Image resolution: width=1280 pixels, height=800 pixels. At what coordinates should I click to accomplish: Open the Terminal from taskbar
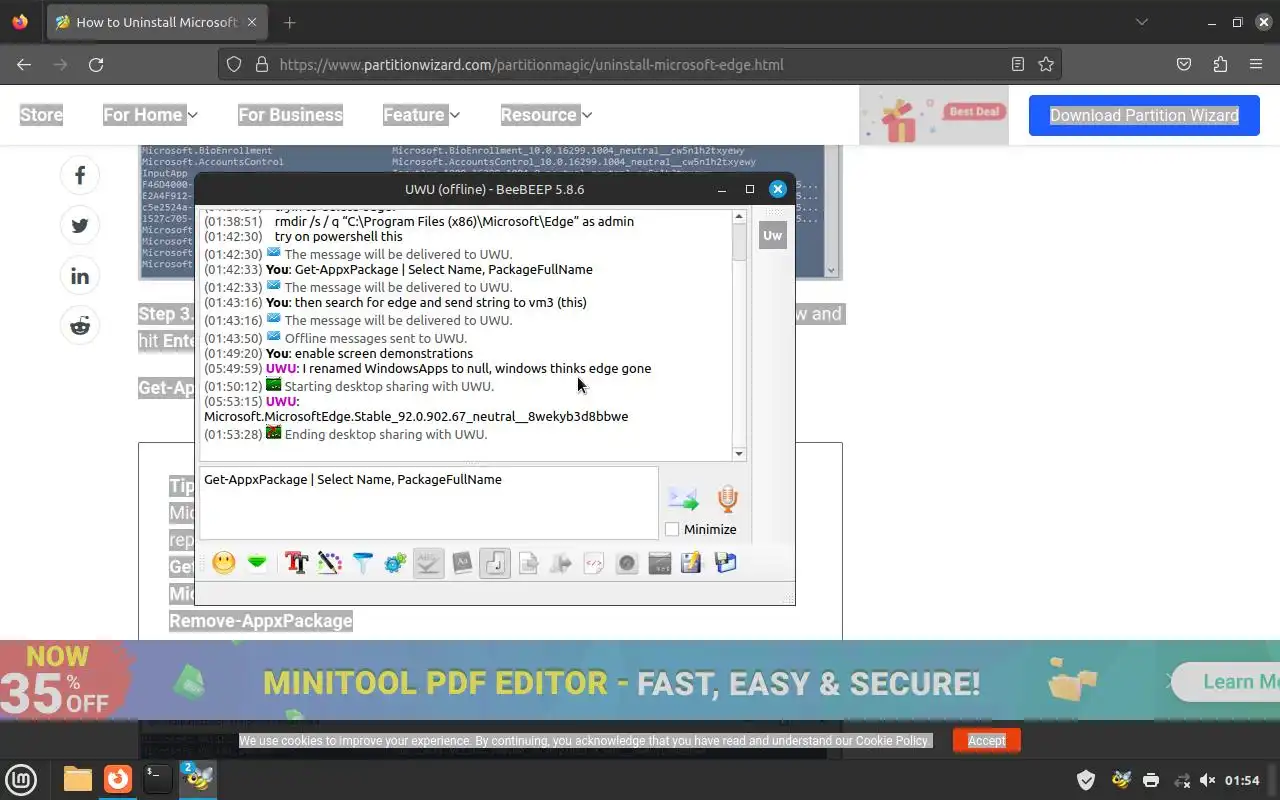tap(157, 779)
